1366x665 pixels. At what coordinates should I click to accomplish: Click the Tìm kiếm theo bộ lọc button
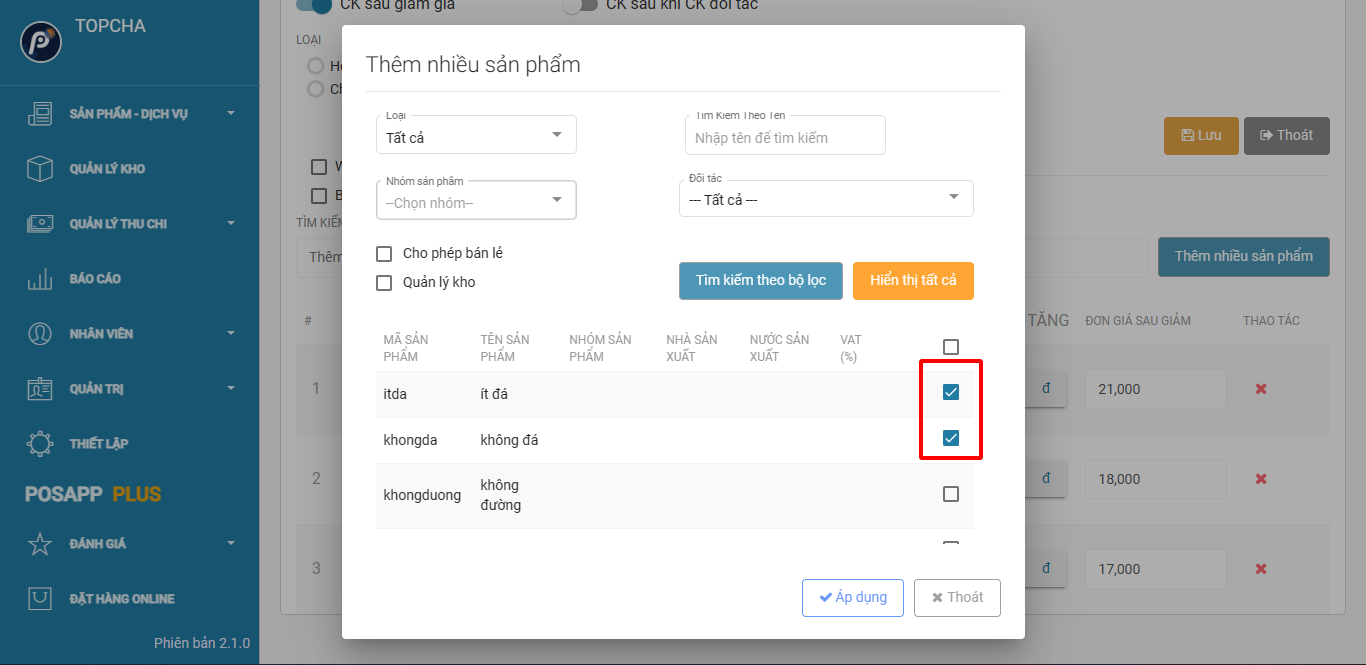tap(760, 281)
